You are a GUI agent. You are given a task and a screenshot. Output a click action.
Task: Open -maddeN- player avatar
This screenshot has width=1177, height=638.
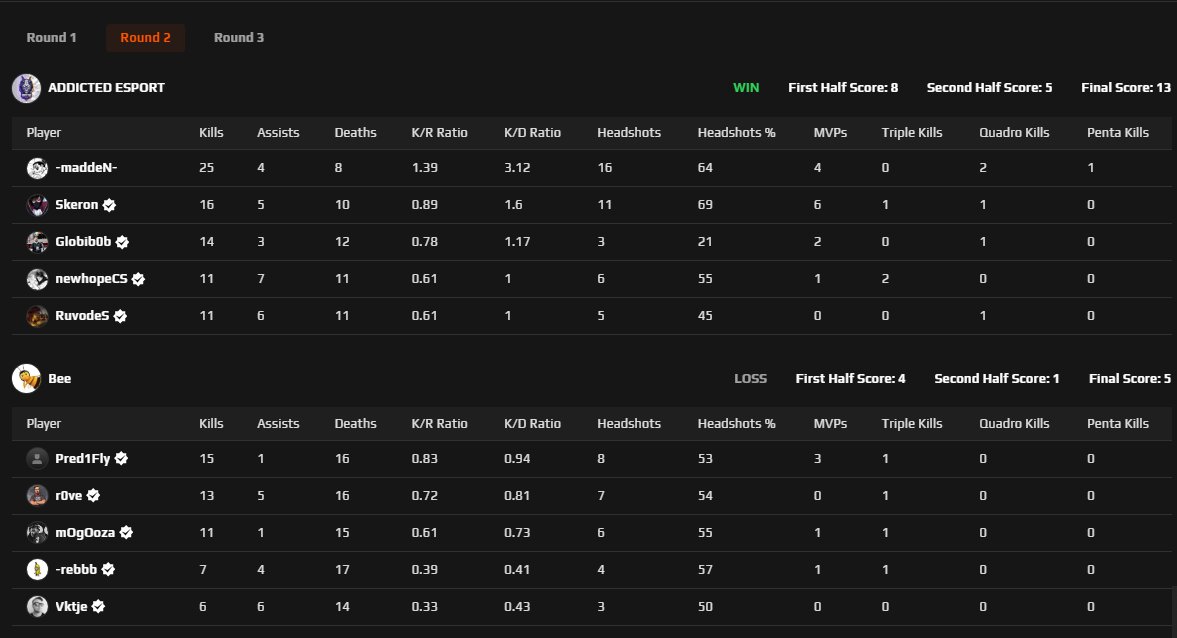pos(38,168)
